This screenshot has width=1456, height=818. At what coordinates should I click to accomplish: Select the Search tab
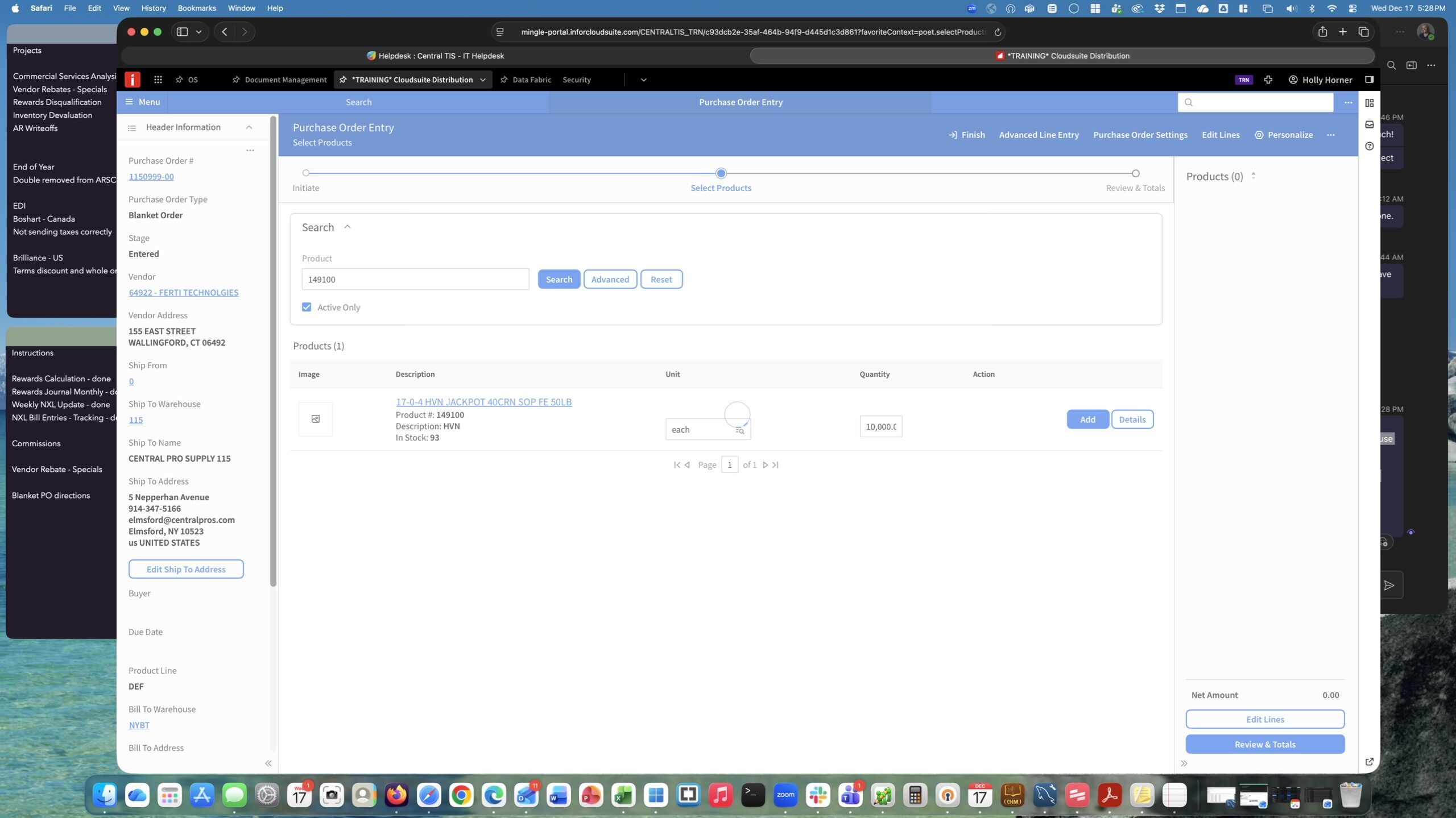(358, 102)
